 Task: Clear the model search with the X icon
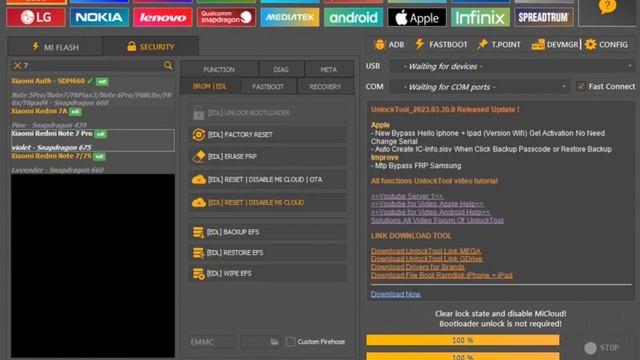(17, 65)
